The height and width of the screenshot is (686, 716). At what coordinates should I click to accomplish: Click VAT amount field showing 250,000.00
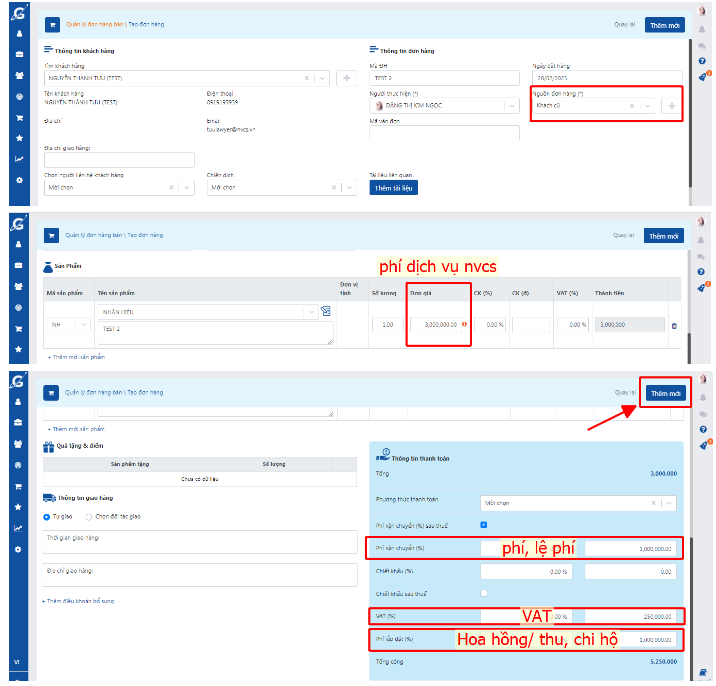(x=631, y=617)
